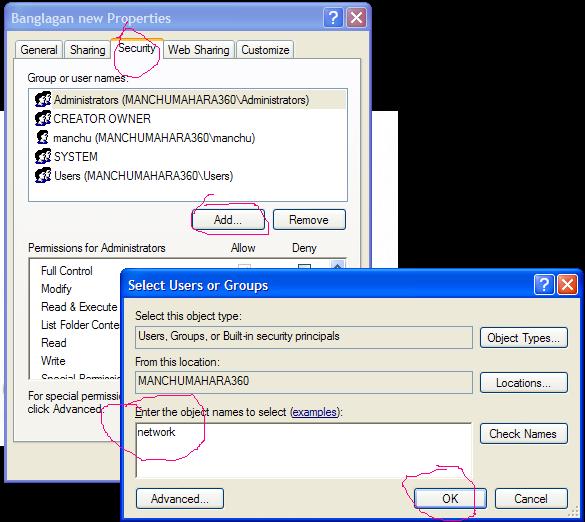The image size is (585, 522).
Task: Click 'Select this object type:' label
Action: (x=188, y=316)
